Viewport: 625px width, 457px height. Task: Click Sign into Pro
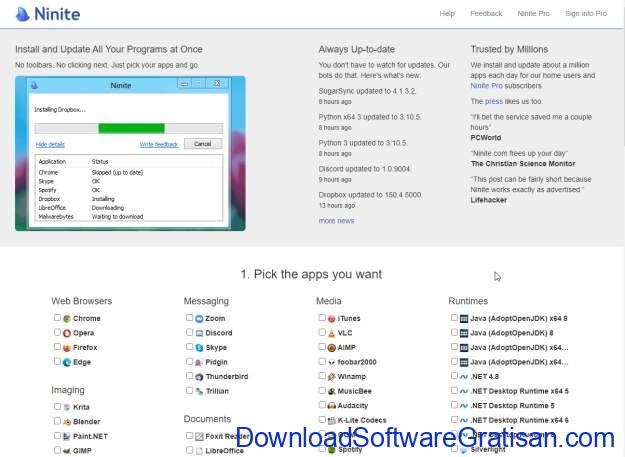click(x=586, y=14)
